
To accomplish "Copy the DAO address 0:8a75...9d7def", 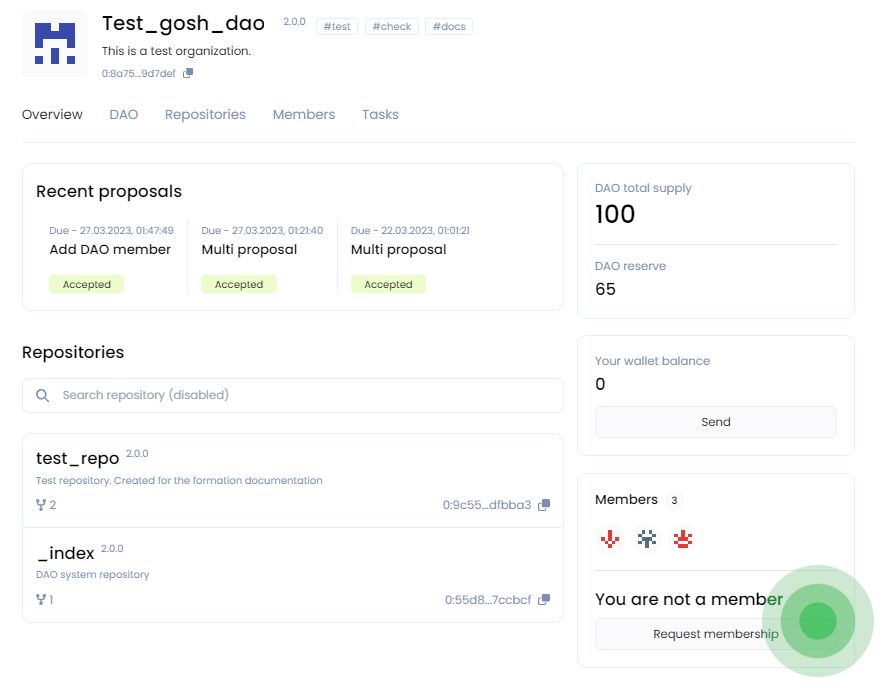I will click(x=188, y=73).
